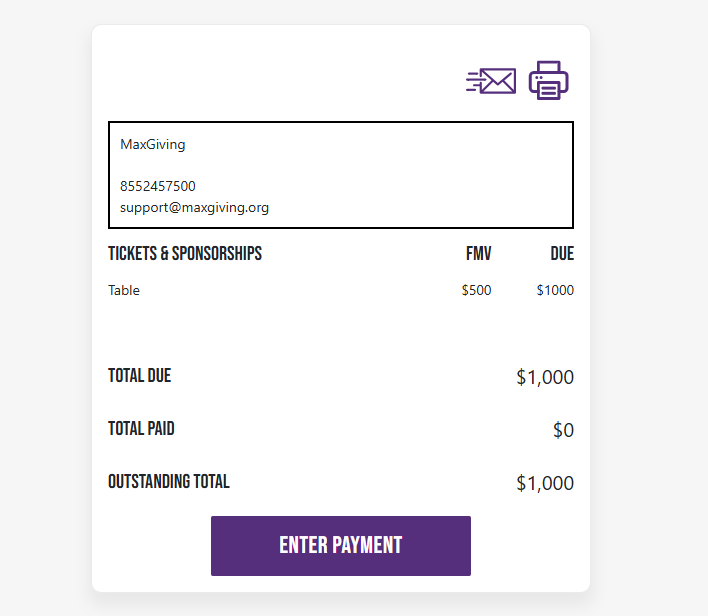Click the $500 FMV value
Screen dimensions: 708x616
pos(476,290)
